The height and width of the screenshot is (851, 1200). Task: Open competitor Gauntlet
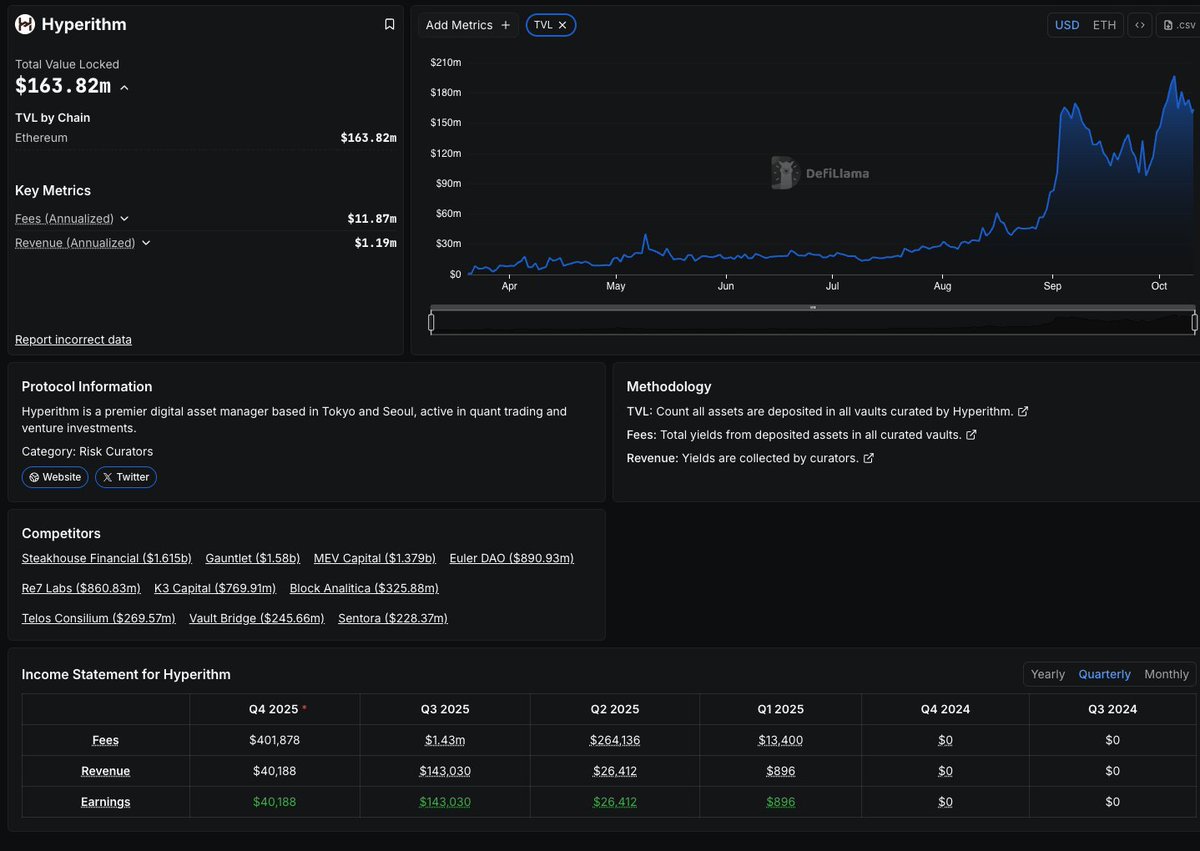(253, 558)
